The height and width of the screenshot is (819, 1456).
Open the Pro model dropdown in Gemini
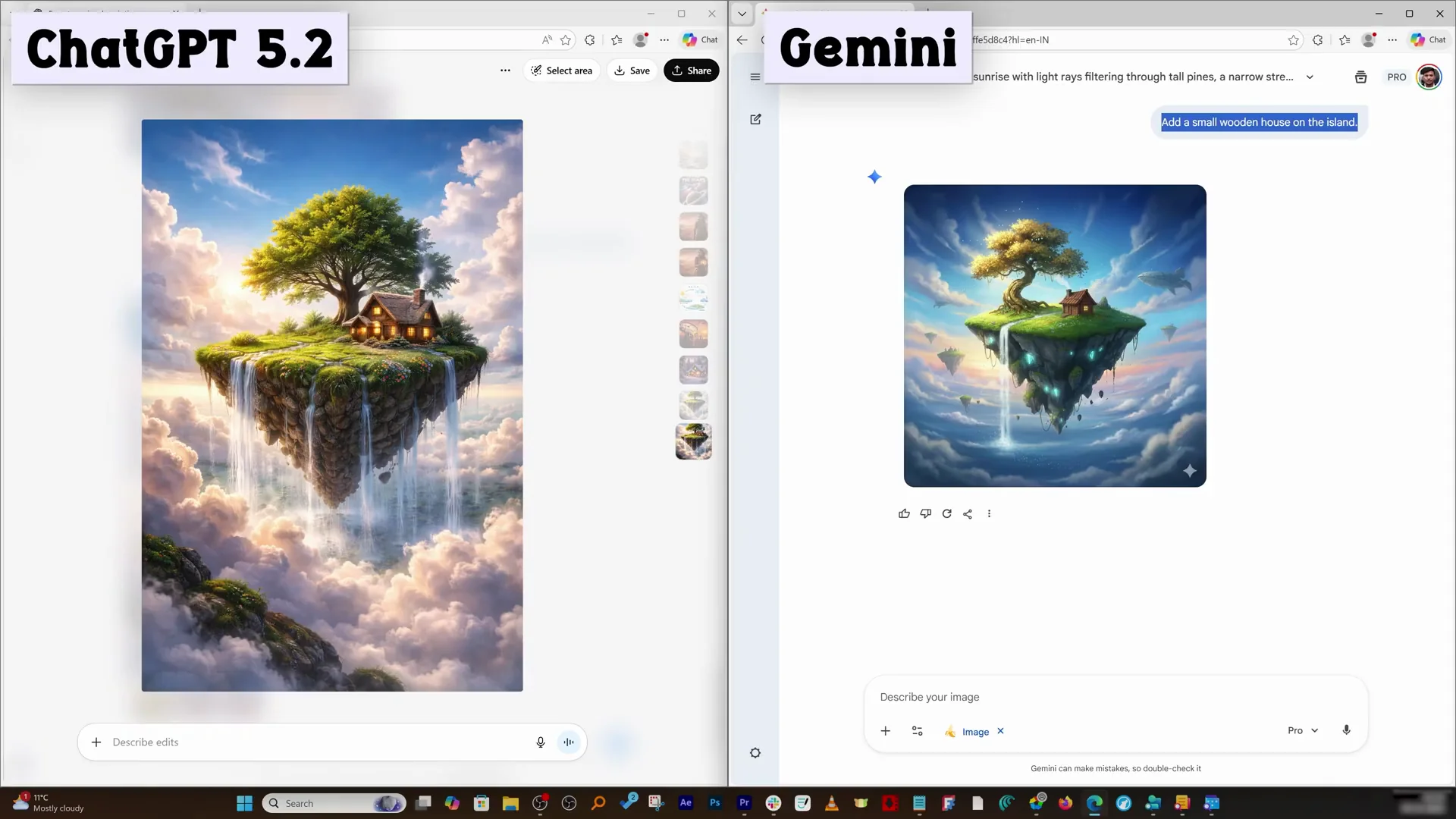[1302, 730]
